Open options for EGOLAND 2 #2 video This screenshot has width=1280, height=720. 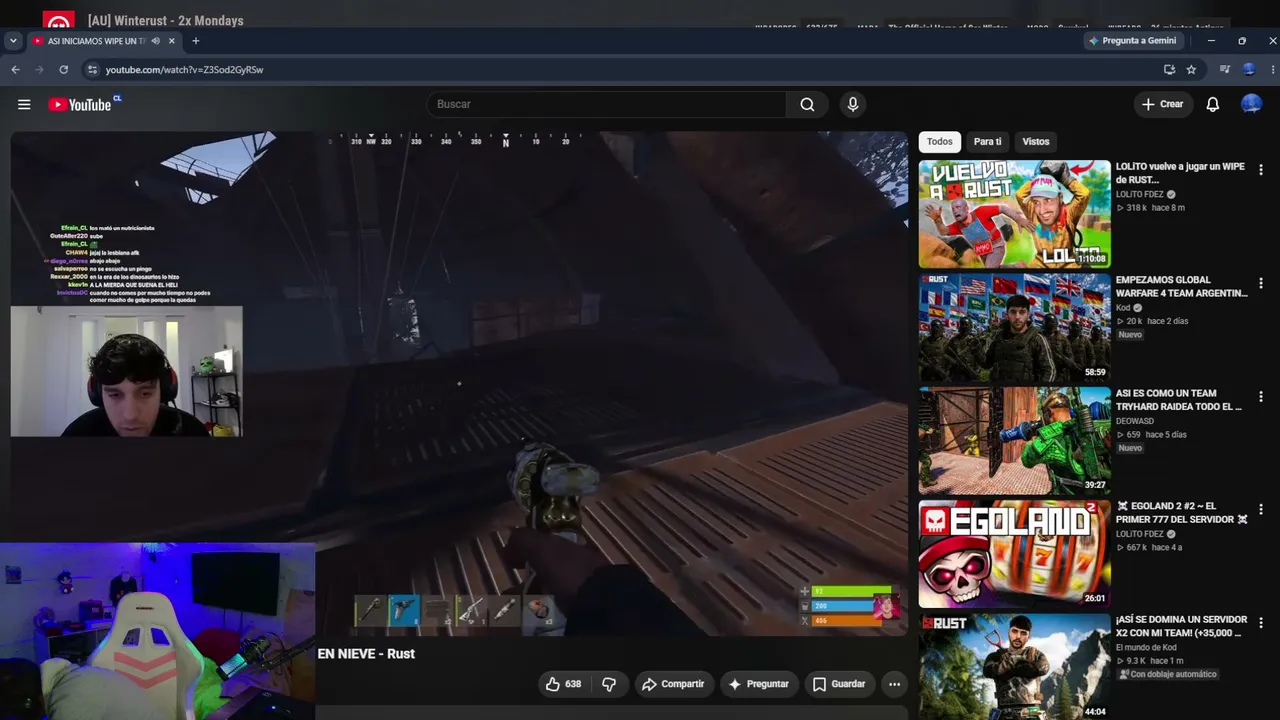pyautogui.click(x=1260, y=510)
